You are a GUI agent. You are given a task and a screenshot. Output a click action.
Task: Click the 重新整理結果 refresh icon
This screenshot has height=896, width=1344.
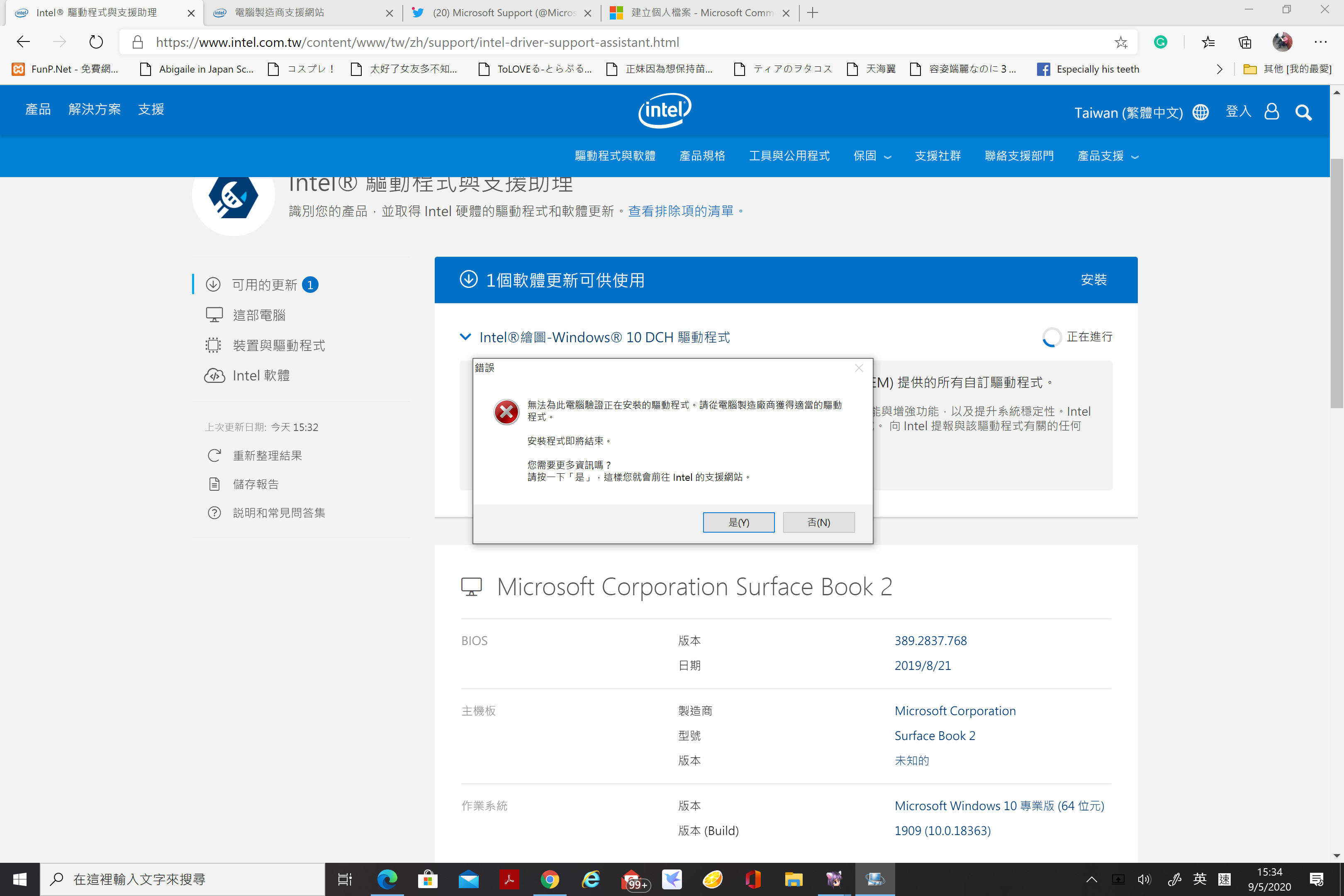pyautogui.click(x=214, y=455)
